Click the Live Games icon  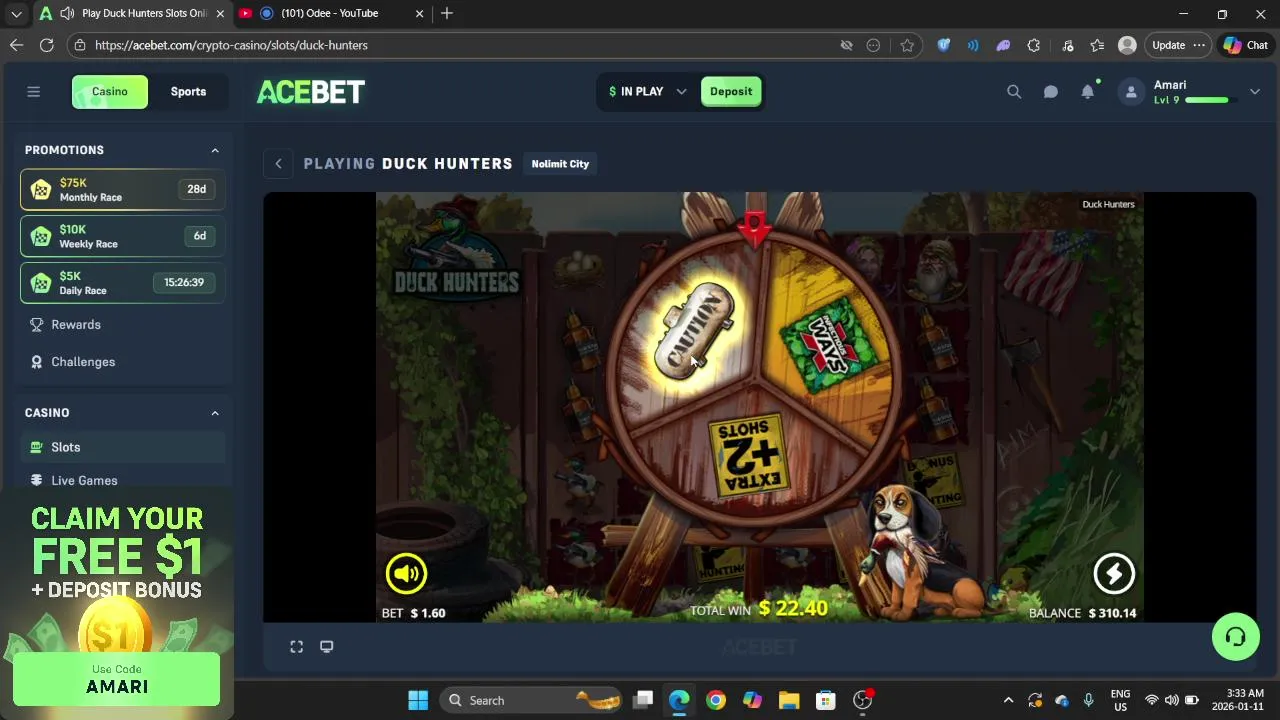37,481
